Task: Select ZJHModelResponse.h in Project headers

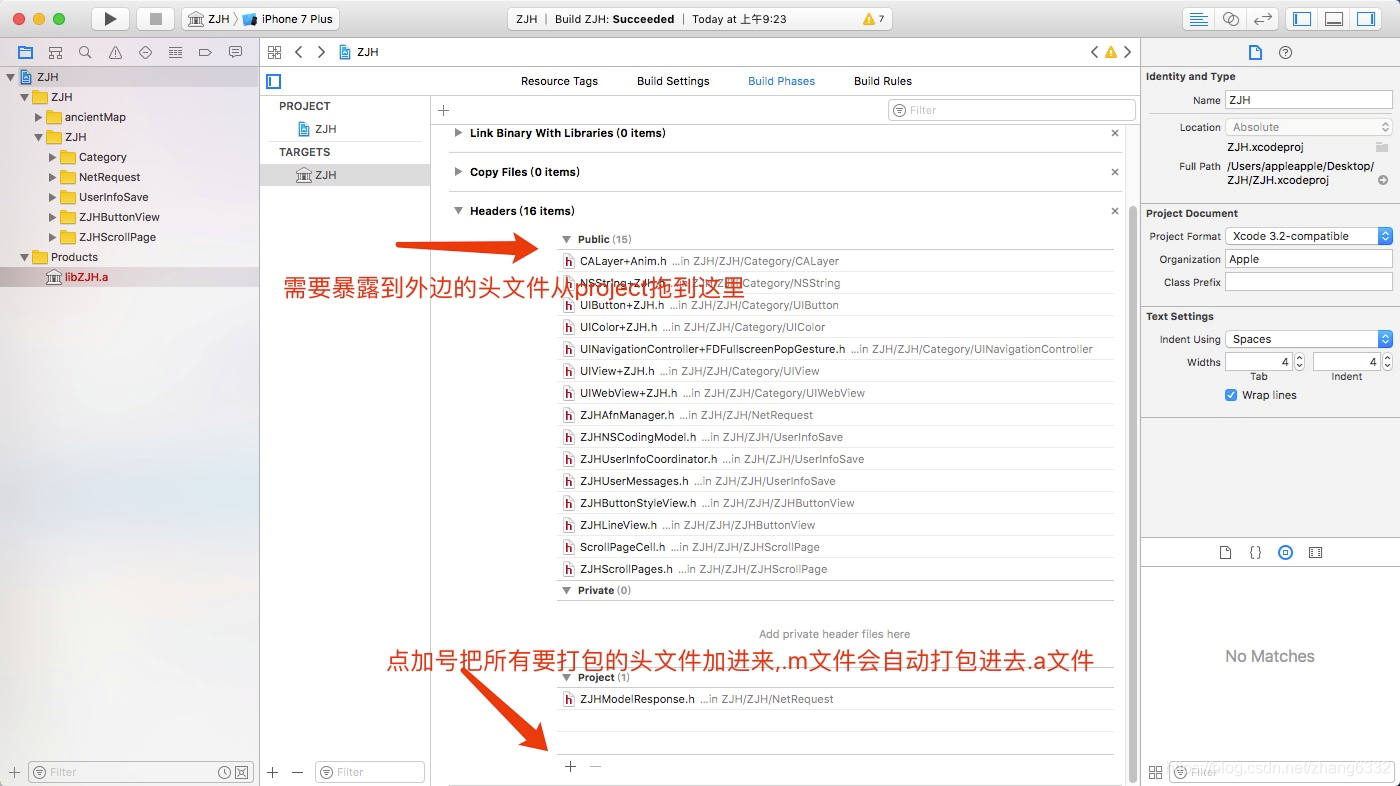Action: click(x=835, y=699)
